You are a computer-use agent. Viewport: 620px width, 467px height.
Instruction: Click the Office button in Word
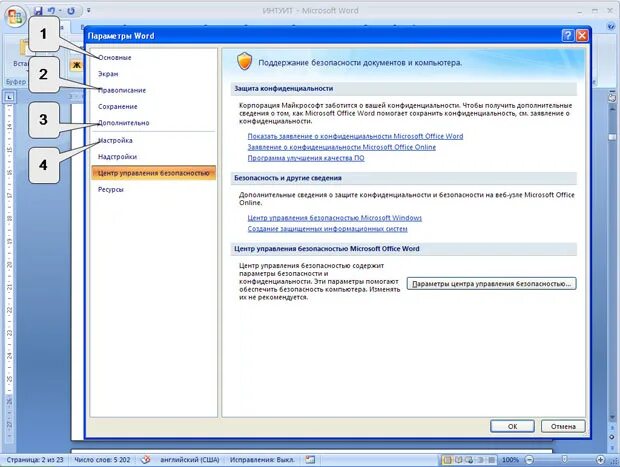click(15, 16)
